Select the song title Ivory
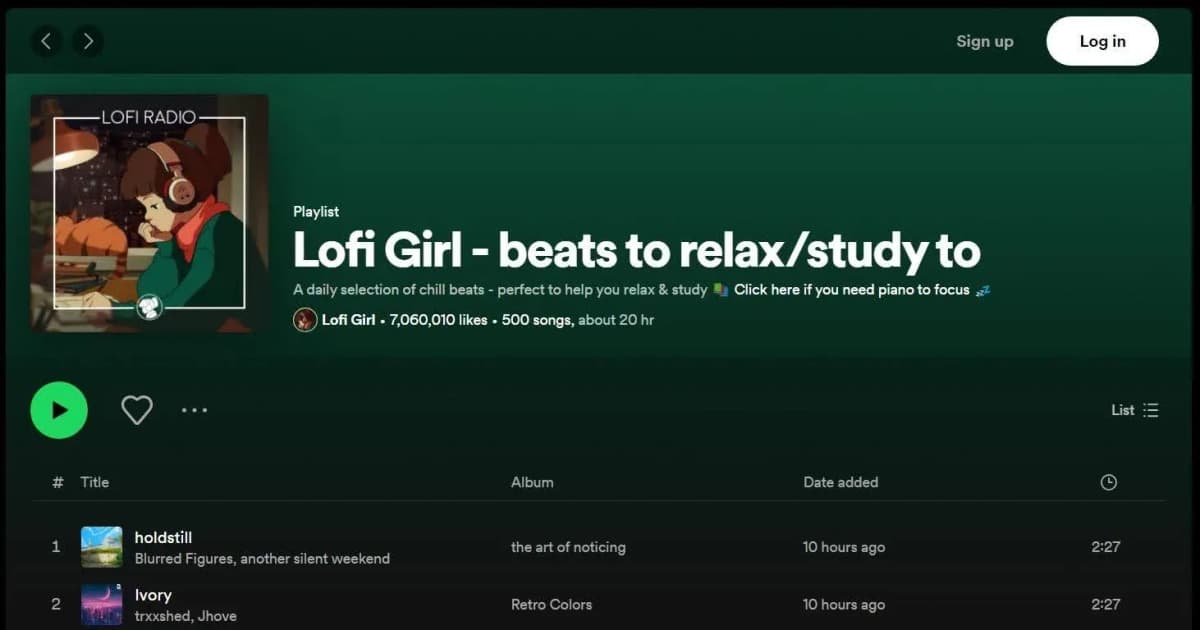The height and width of the screenshot is (630, 1200). click(153, 595)
